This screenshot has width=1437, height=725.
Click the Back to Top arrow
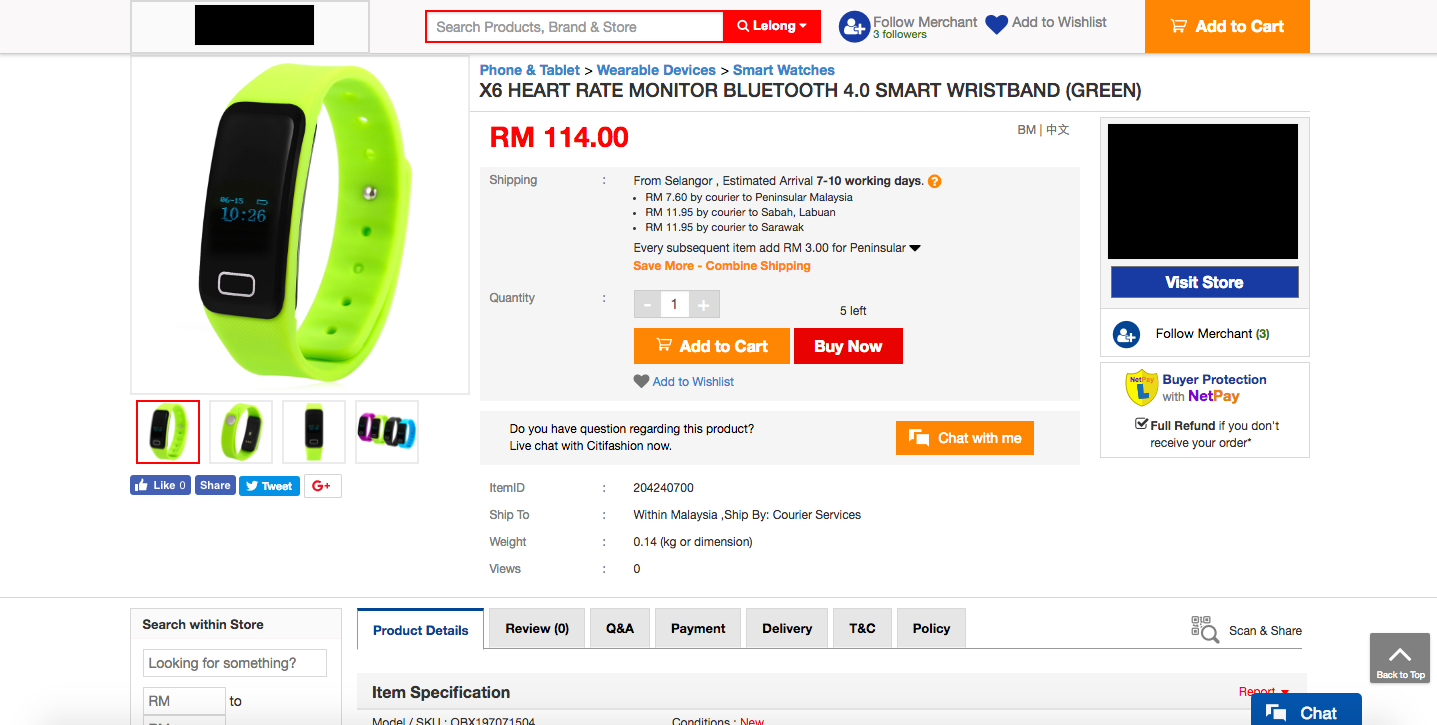pyautogui.click(x=1400, y=658)
